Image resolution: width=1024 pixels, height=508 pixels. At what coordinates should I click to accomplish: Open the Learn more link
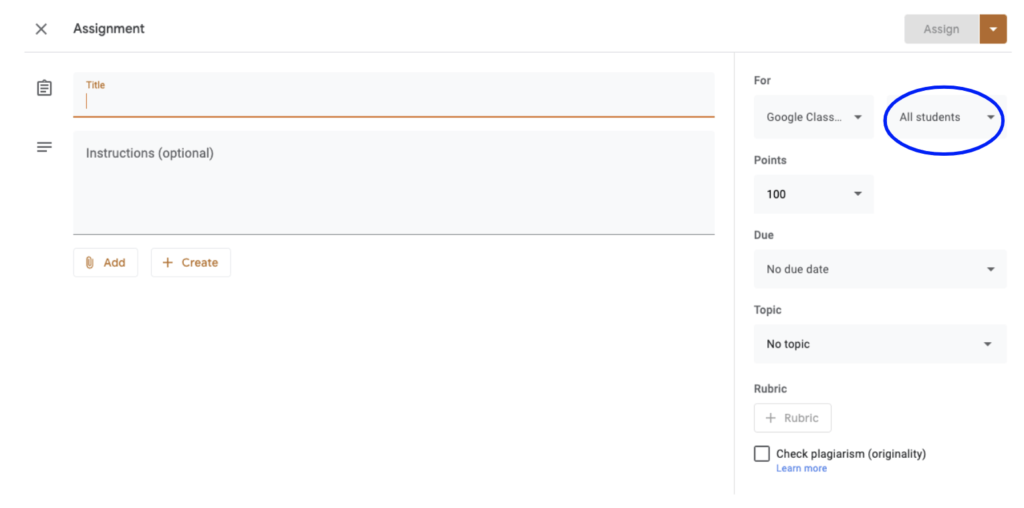click(801, 468)
